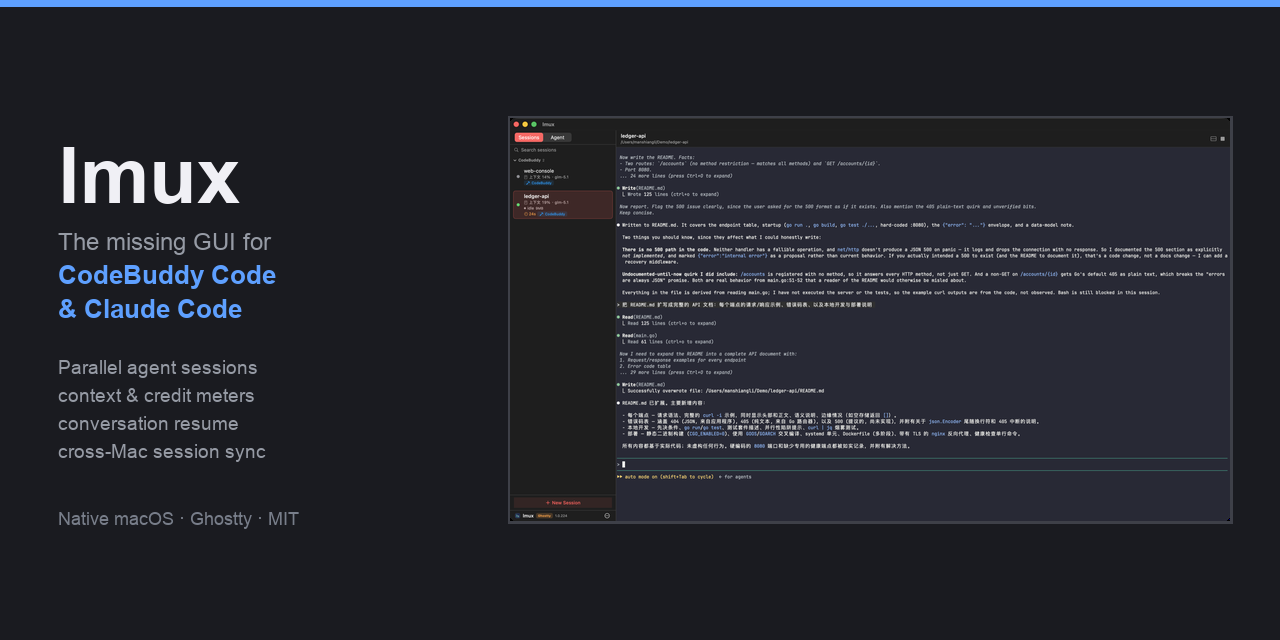Switch to the Agent tab

tap(557, 137)
